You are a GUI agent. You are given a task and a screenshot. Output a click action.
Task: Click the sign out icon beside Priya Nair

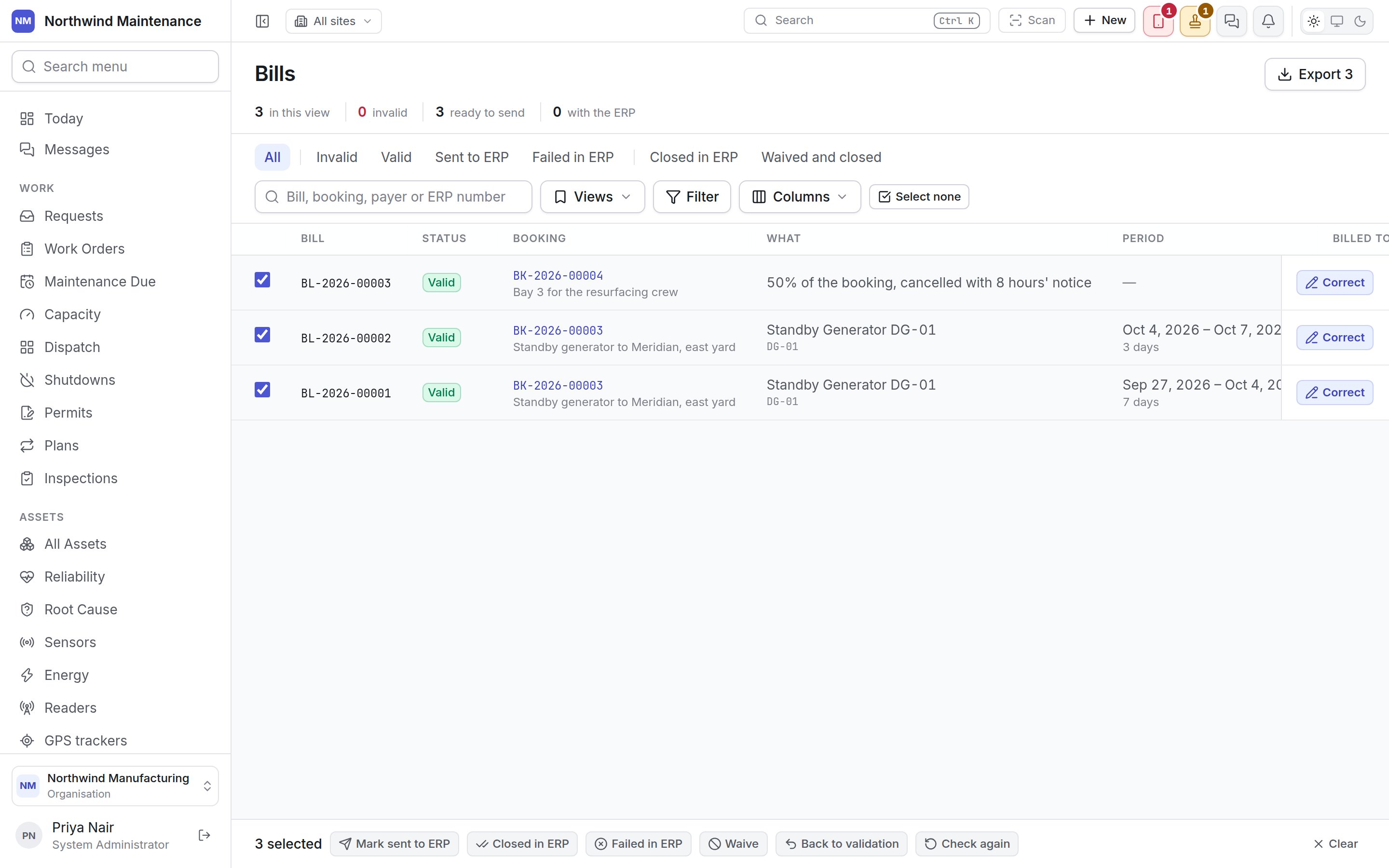(x=204, y=835)
